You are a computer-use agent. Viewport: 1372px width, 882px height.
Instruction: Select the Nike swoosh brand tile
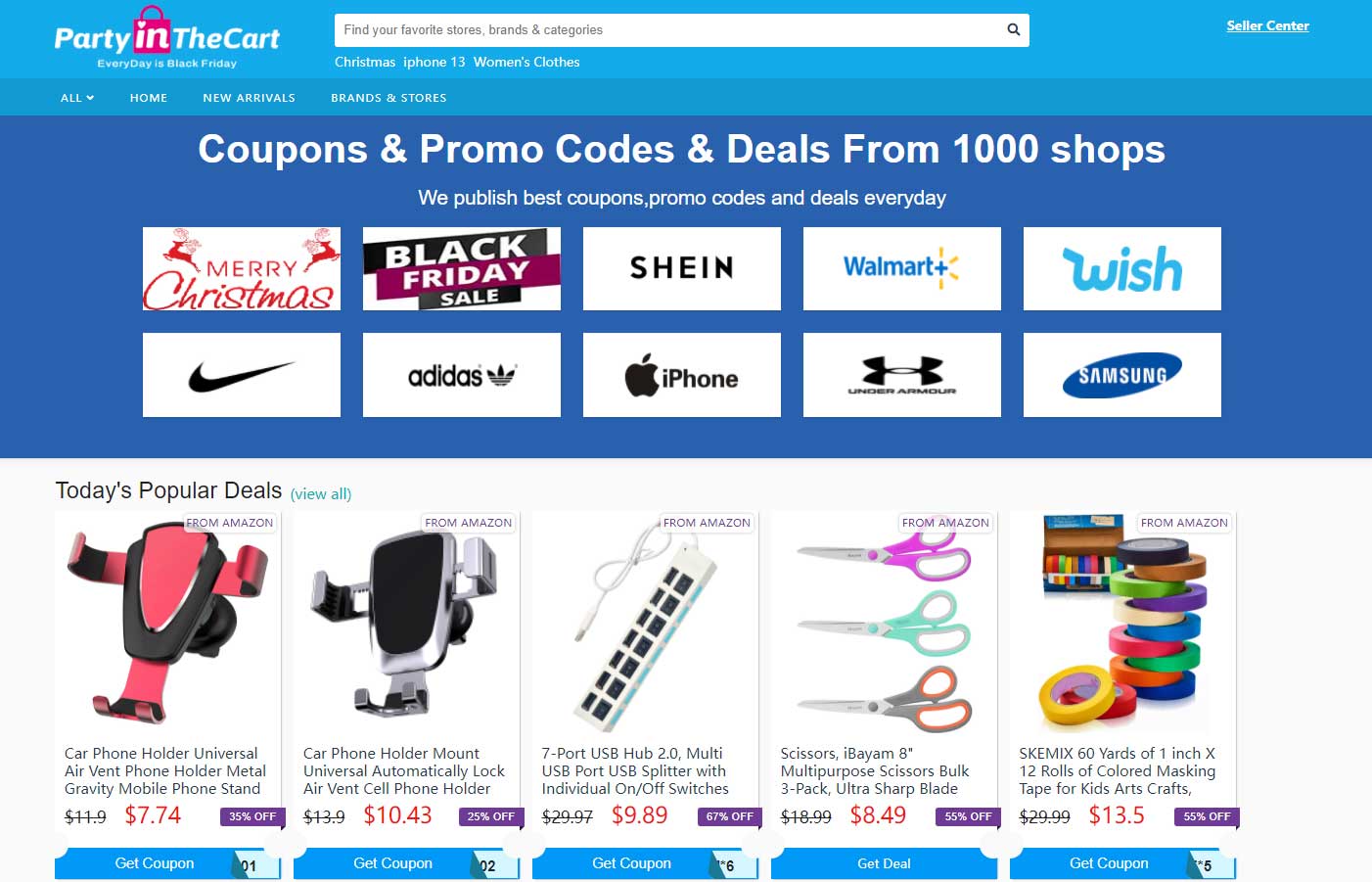point(242,375)
